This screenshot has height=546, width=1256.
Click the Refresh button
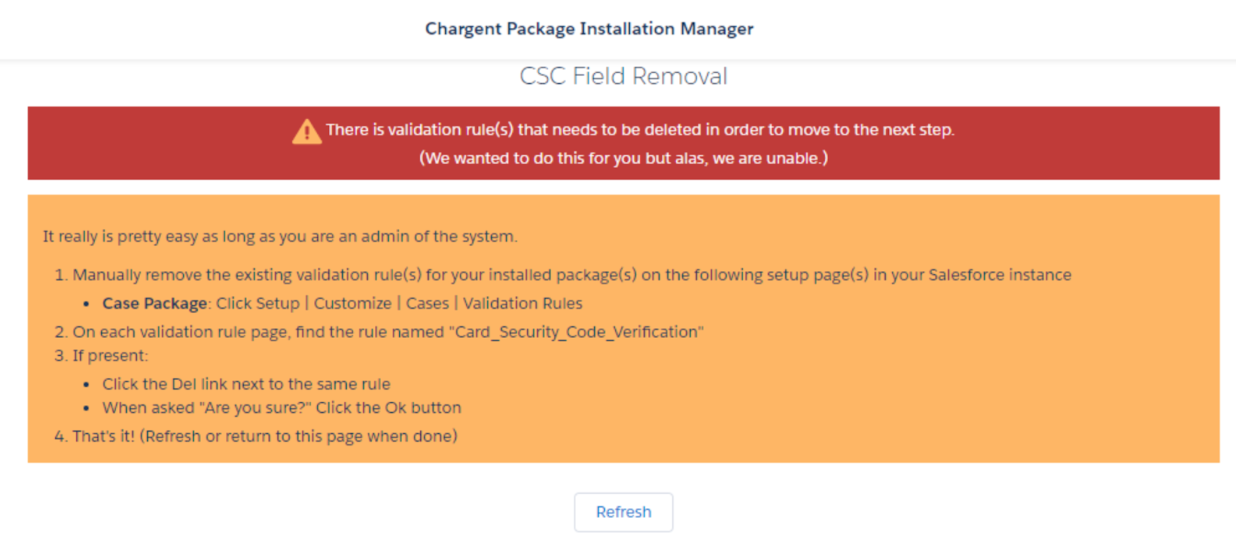point(623,512)
